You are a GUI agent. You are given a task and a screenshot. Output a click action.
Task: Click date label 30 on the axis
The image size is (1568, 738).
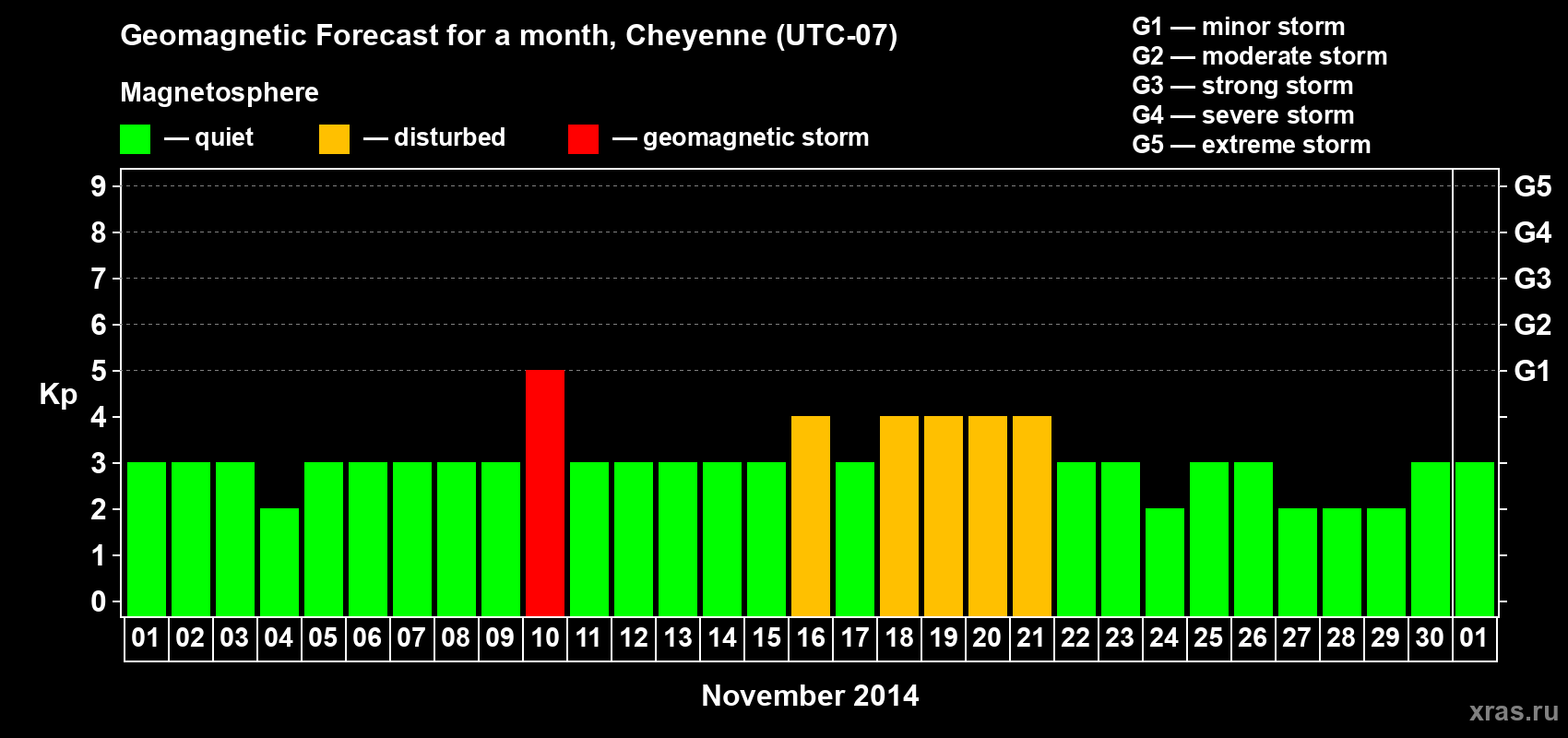(1430, 638)
